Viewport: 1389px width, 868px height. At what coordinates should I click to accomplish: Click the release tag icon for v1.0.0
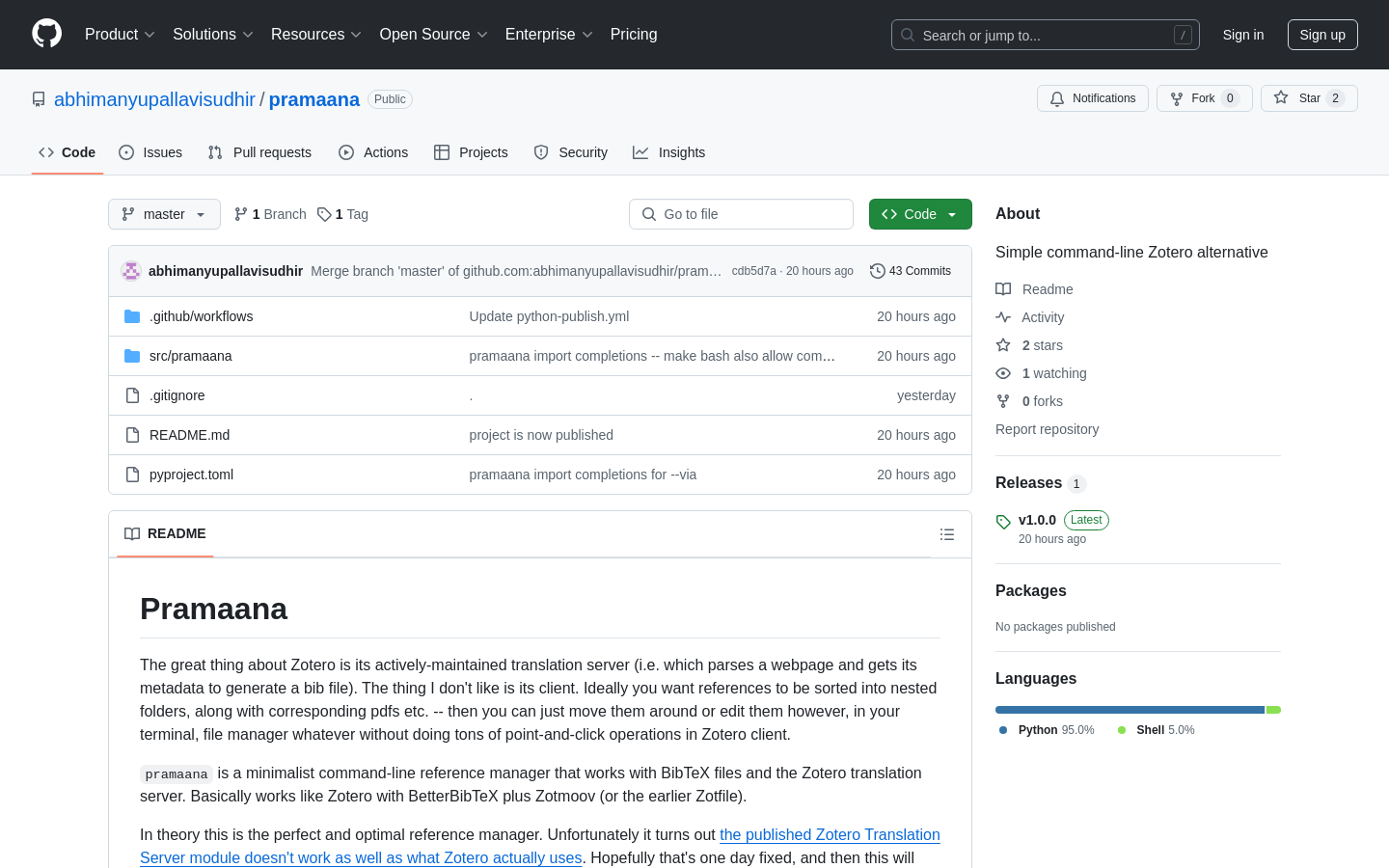[x=1003, y=522]
